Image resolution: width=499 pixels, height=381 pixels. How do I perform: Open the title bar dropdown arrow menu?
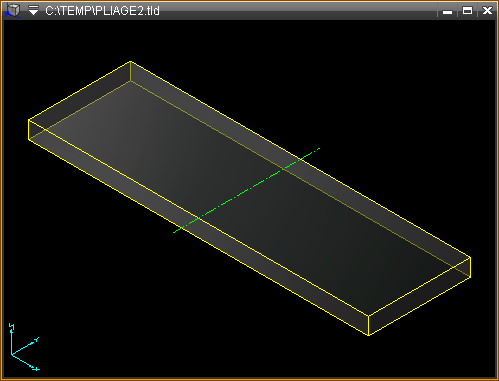[33, 11]
